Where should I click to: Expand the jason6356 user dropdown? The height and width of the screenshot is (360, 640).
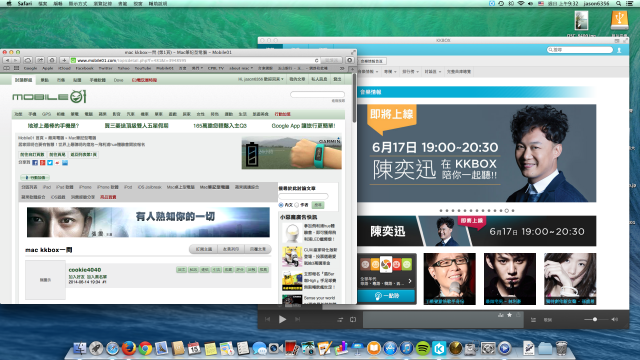pyautogui.click(x=260, y=79)
